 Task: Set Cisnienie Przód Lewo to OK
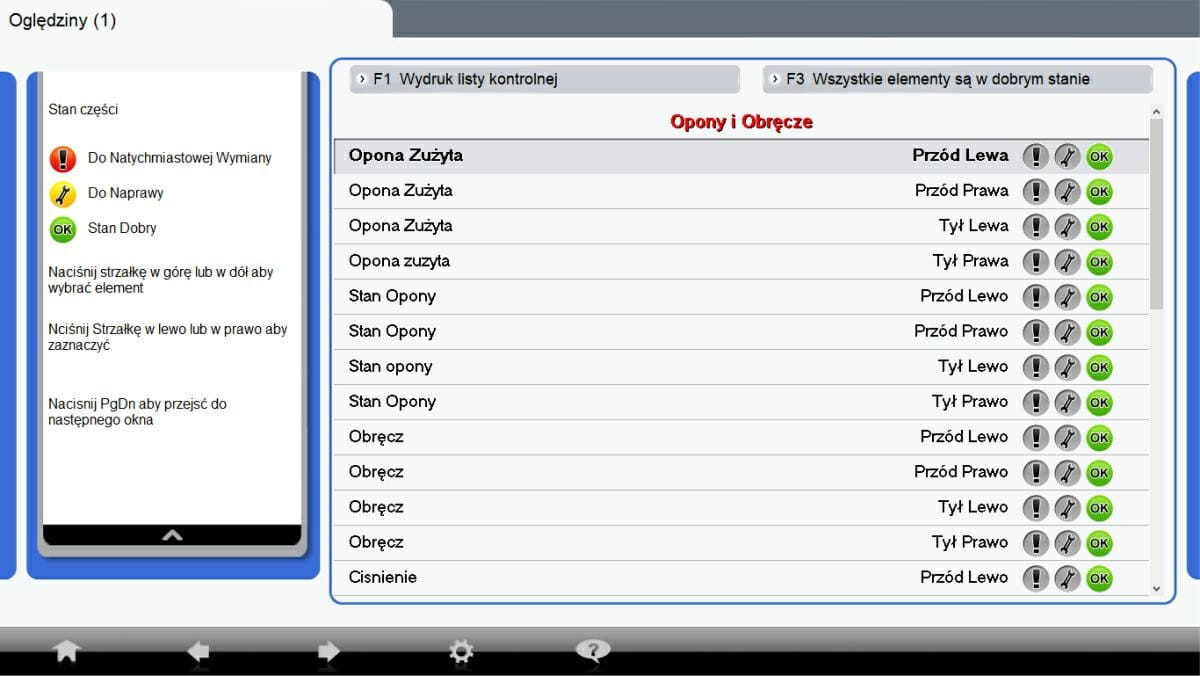tap(1099, 577)
